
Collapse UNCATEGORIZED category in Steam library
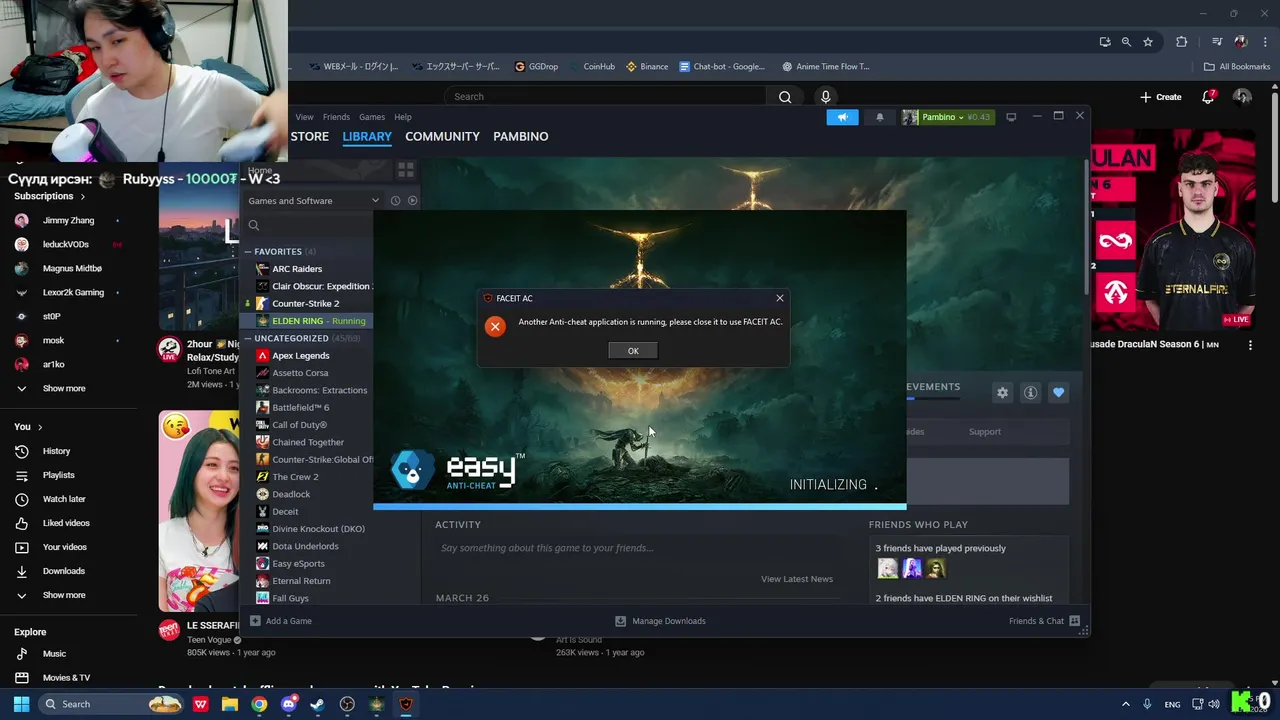coord(249,338)
